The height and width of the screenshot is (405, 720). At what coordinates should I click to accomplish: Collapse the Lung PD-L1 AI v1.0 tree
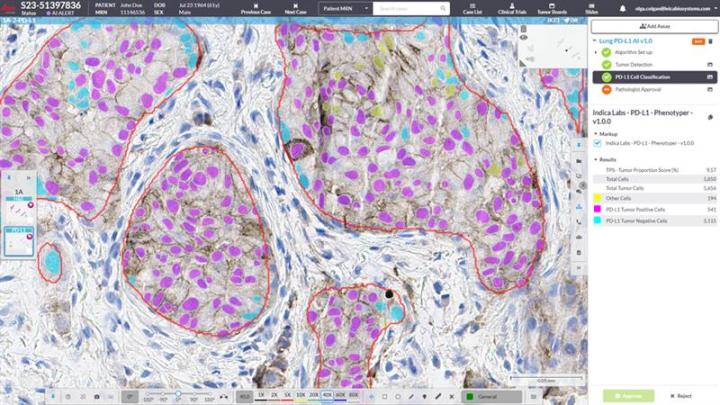tap(595, 41)
